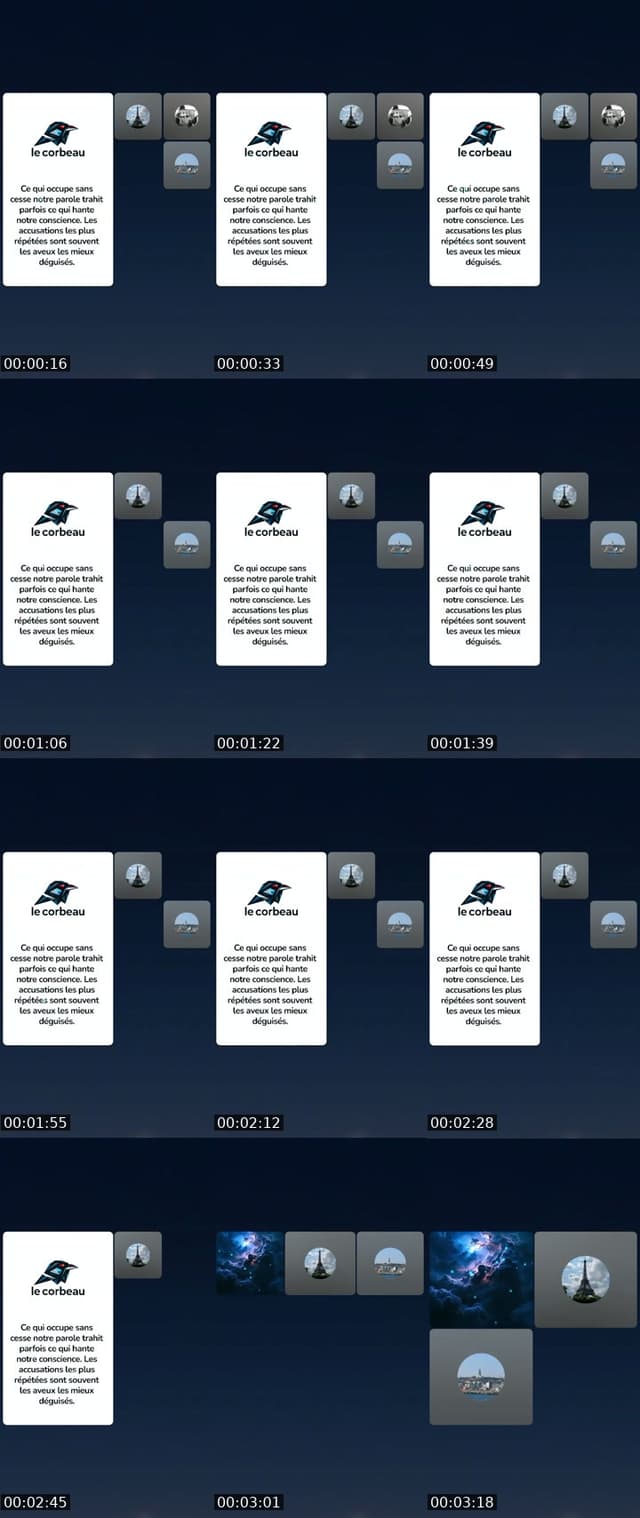Click the city skyline thumbnail in frame 00:00:33
The image size is (640, 1518).
tap(400, 165)
